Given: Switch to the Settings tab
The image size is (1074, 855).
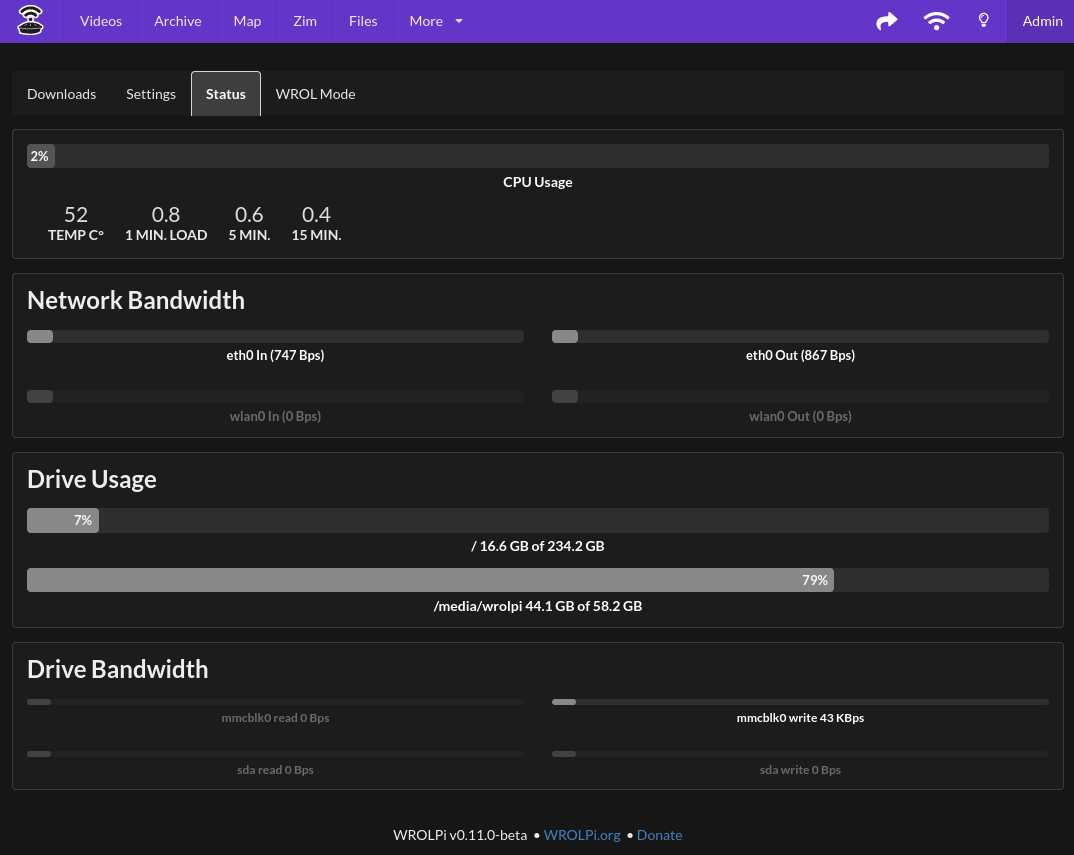Looking at the screenshot, I should tap(151, 94).
